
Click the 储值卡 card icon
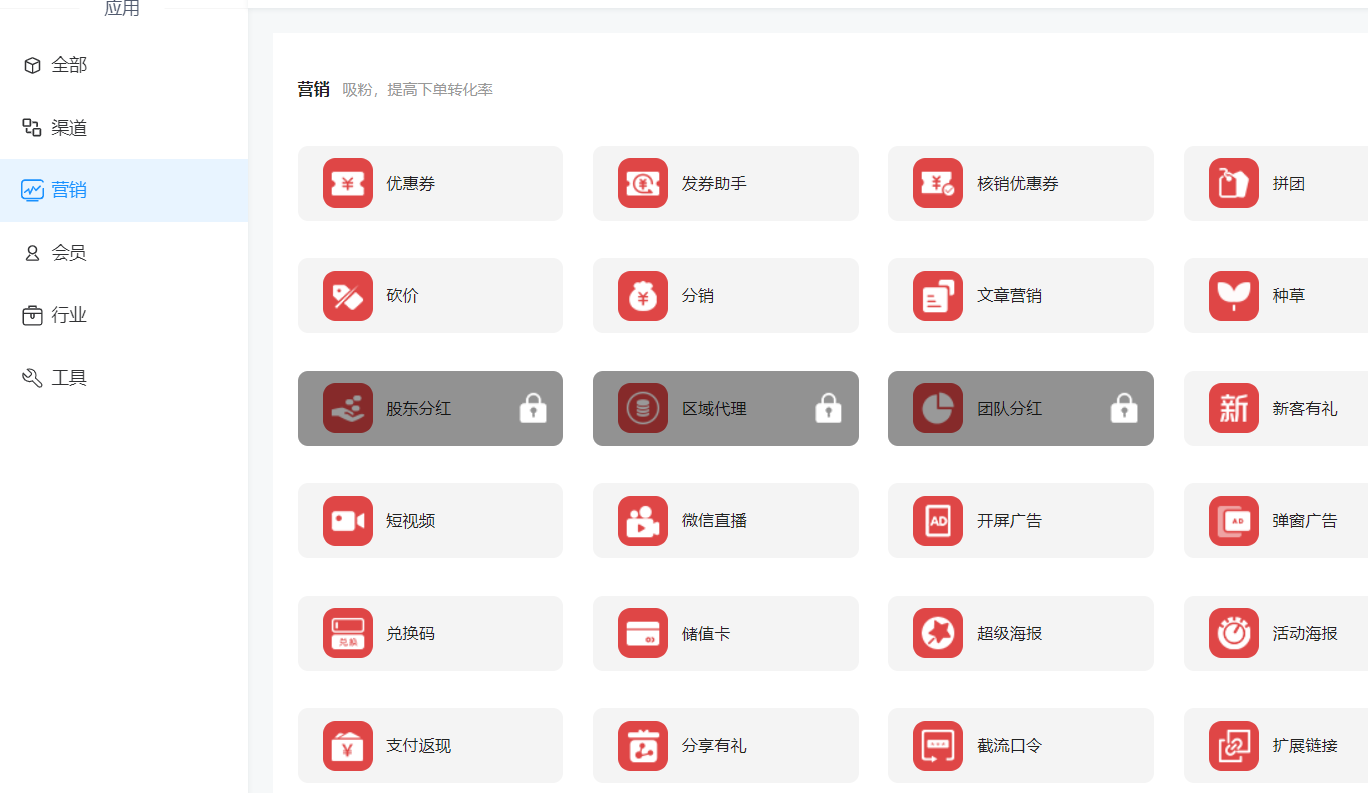coord(642,633)
